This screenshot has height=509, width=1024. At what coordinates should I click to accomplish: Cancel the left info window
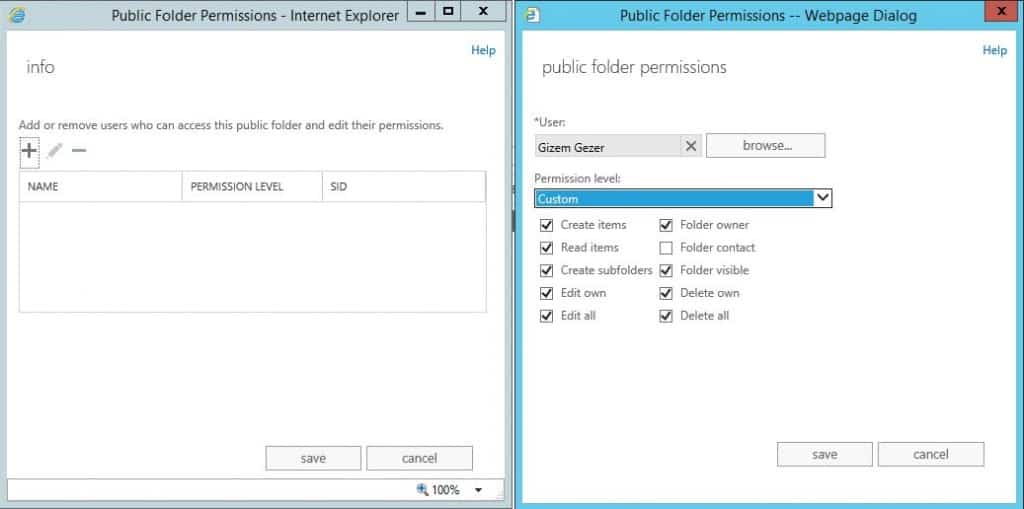pyautogui.click(x=419, y=458)
